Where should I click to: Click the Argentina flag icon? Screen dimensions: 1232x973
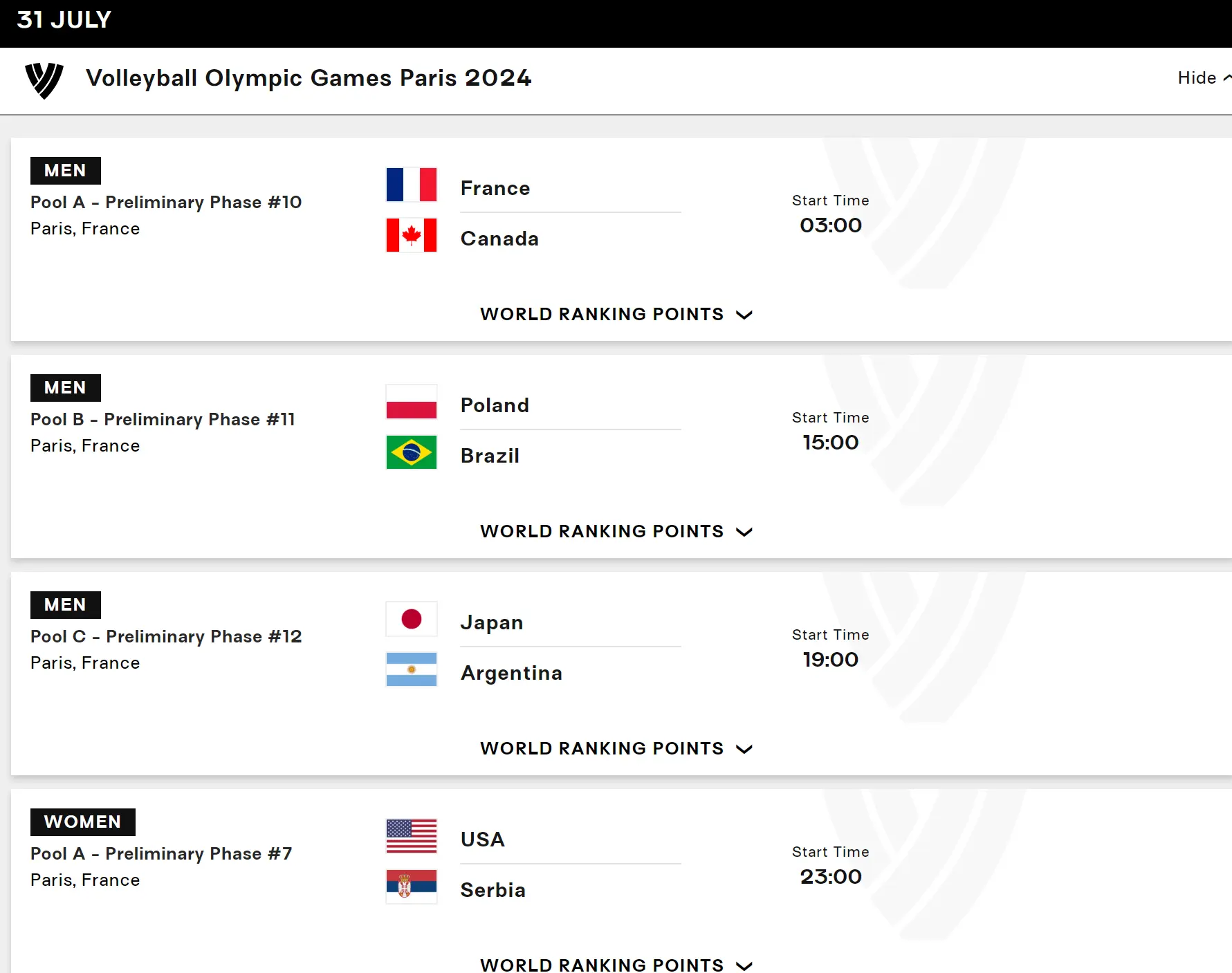[x=412, y=669]
